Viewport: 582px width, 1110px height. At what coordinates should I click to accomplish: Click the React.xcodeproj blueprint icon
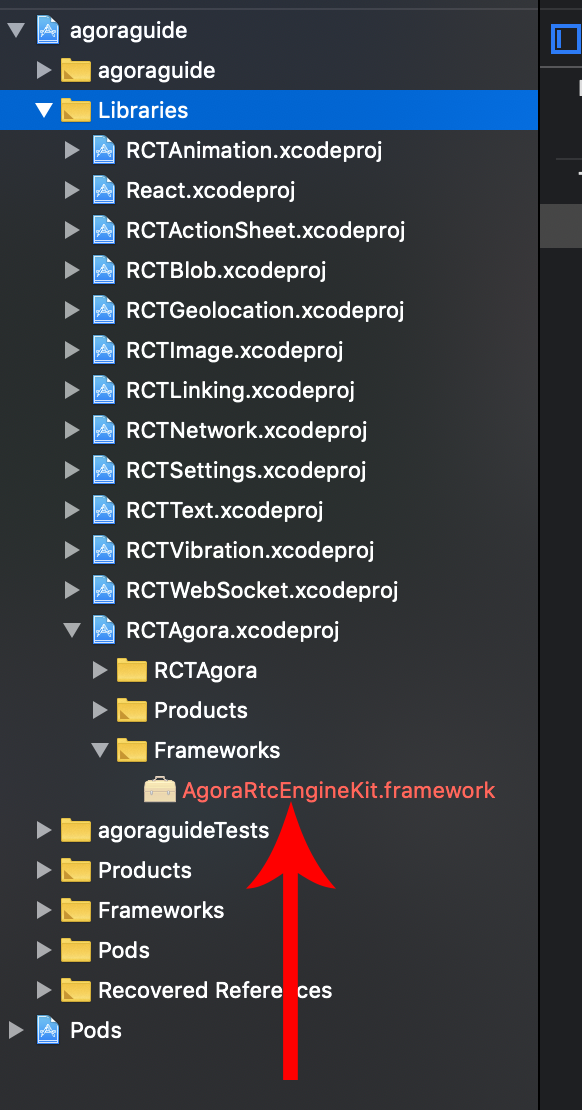coord(104,190)
